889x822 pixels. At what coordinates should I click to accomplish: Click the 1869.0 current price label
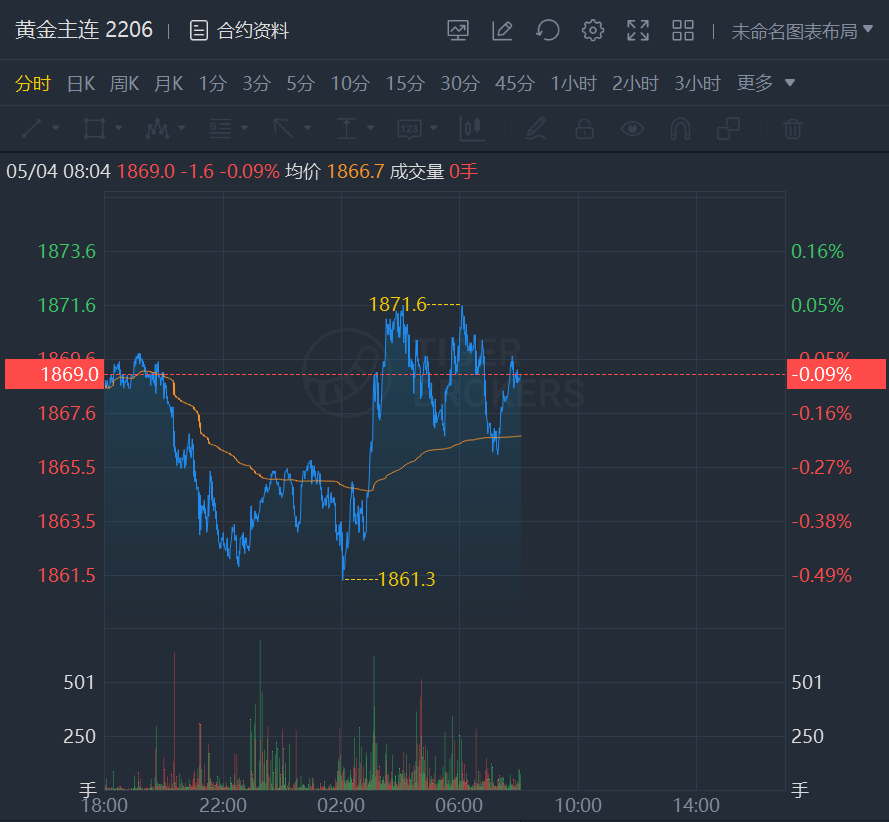point(55,374)
